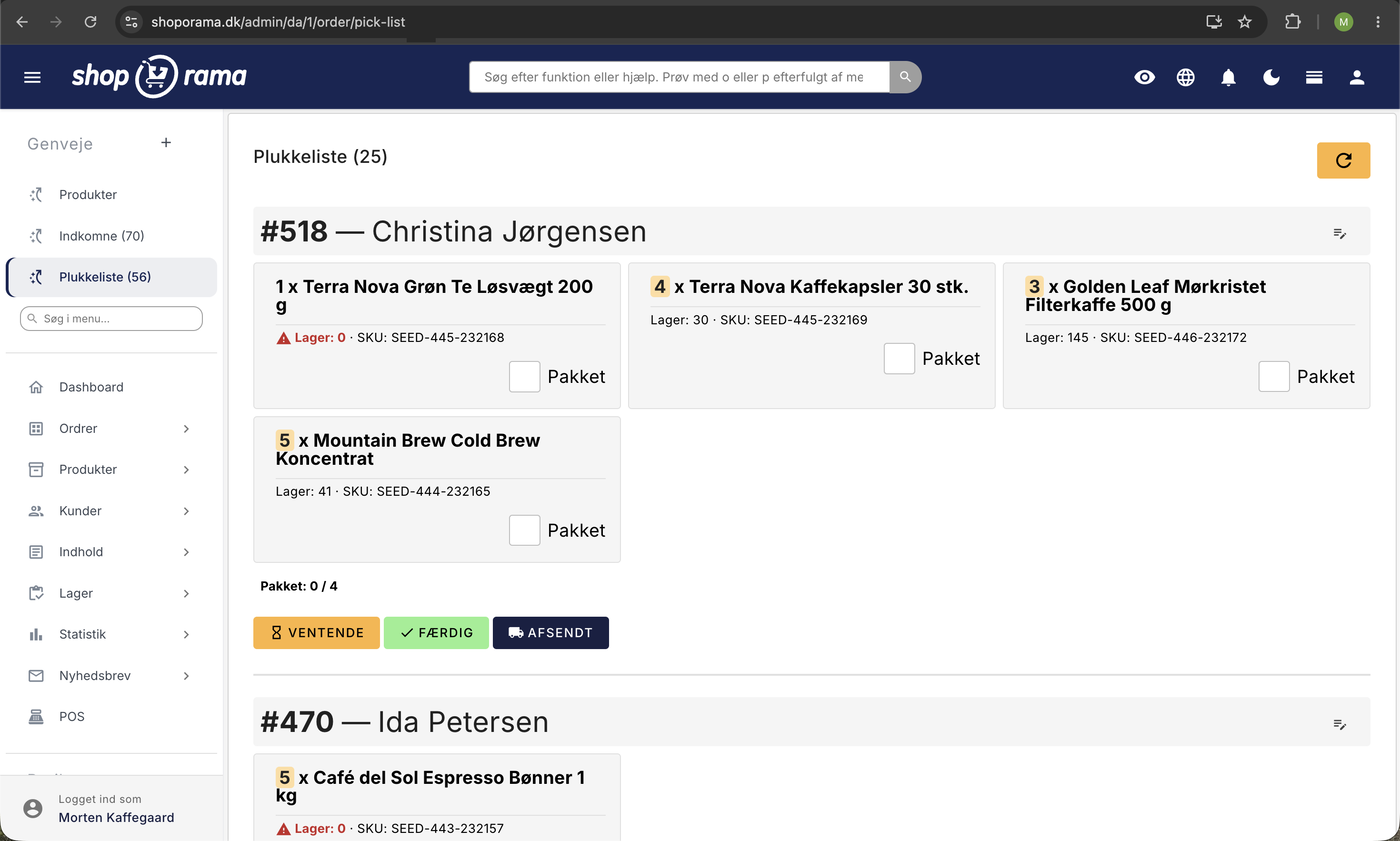Expand the Lager chevron
This screenshot has height=841, width=1400.
pyautogui.click(x=186, y=593)
